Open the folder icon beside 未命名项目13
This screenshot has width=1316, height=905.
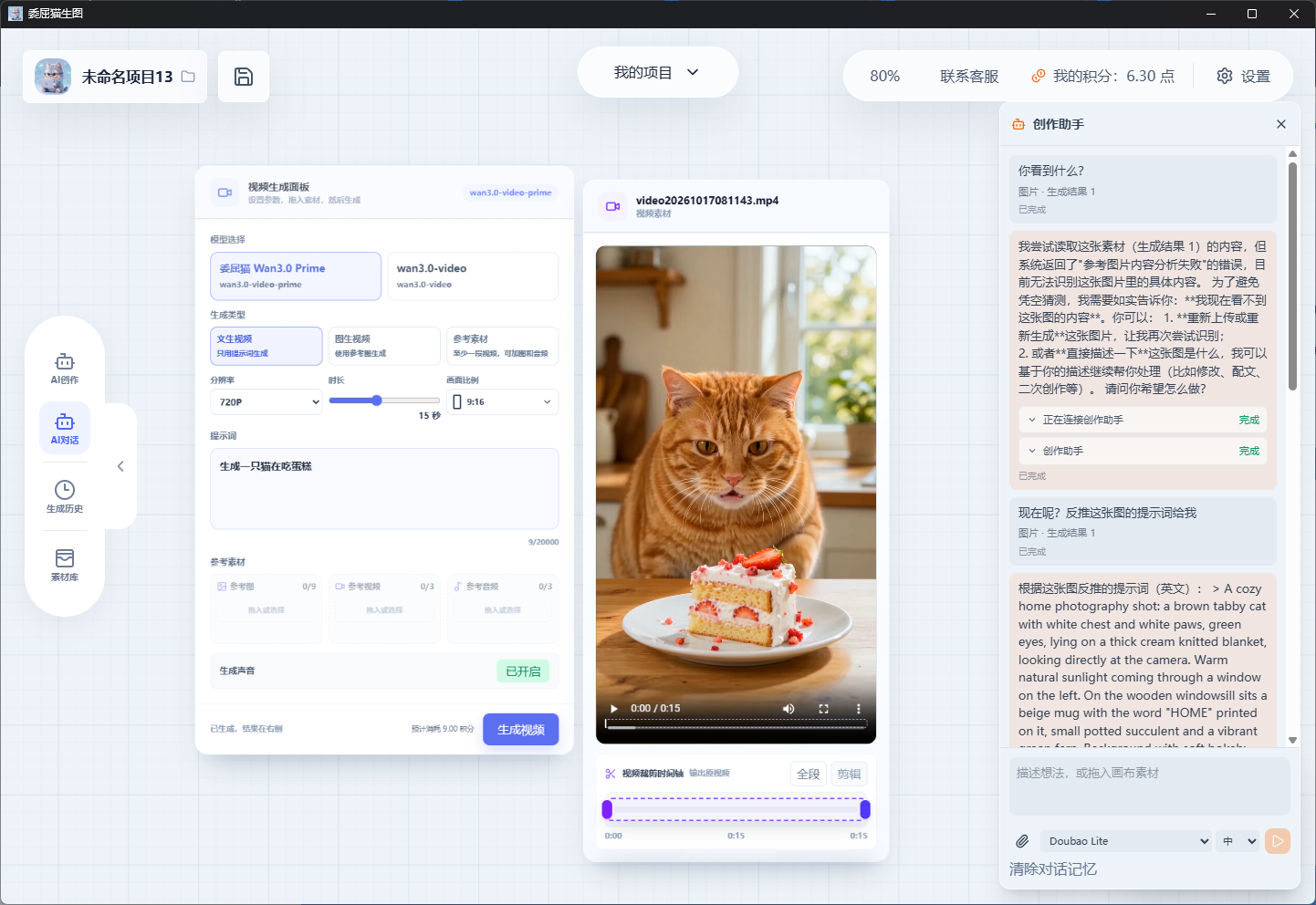coord(188,77)
